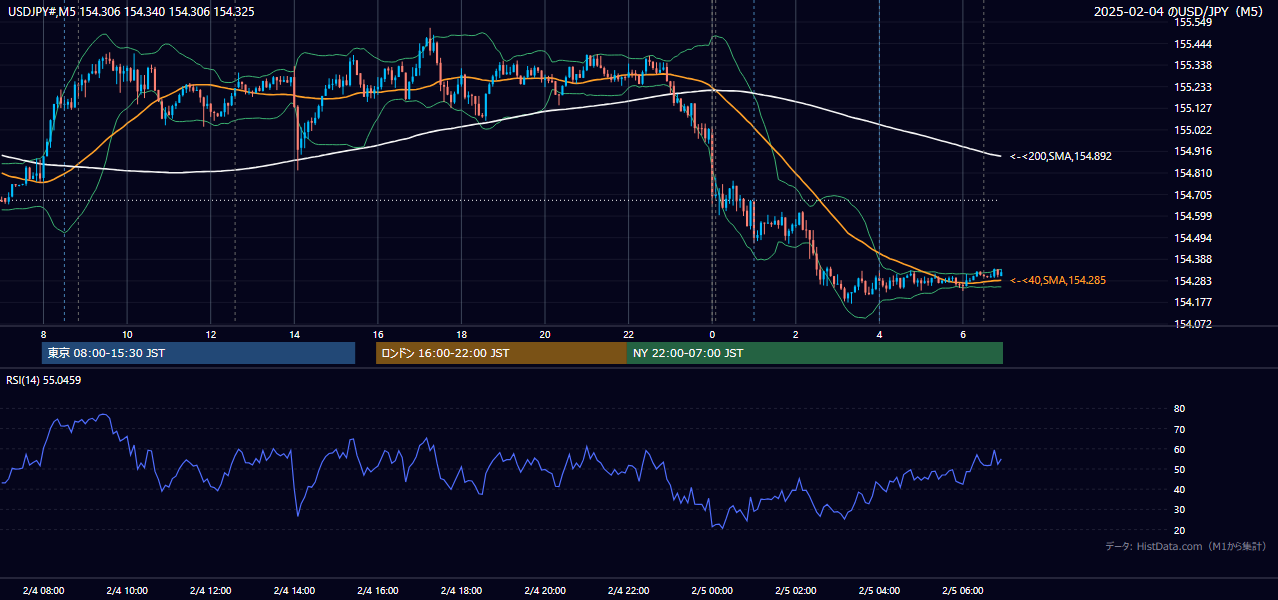Click hour label 18 under the price chart
The height and width of the screenshot is (600, 1278).
point(461,334)
